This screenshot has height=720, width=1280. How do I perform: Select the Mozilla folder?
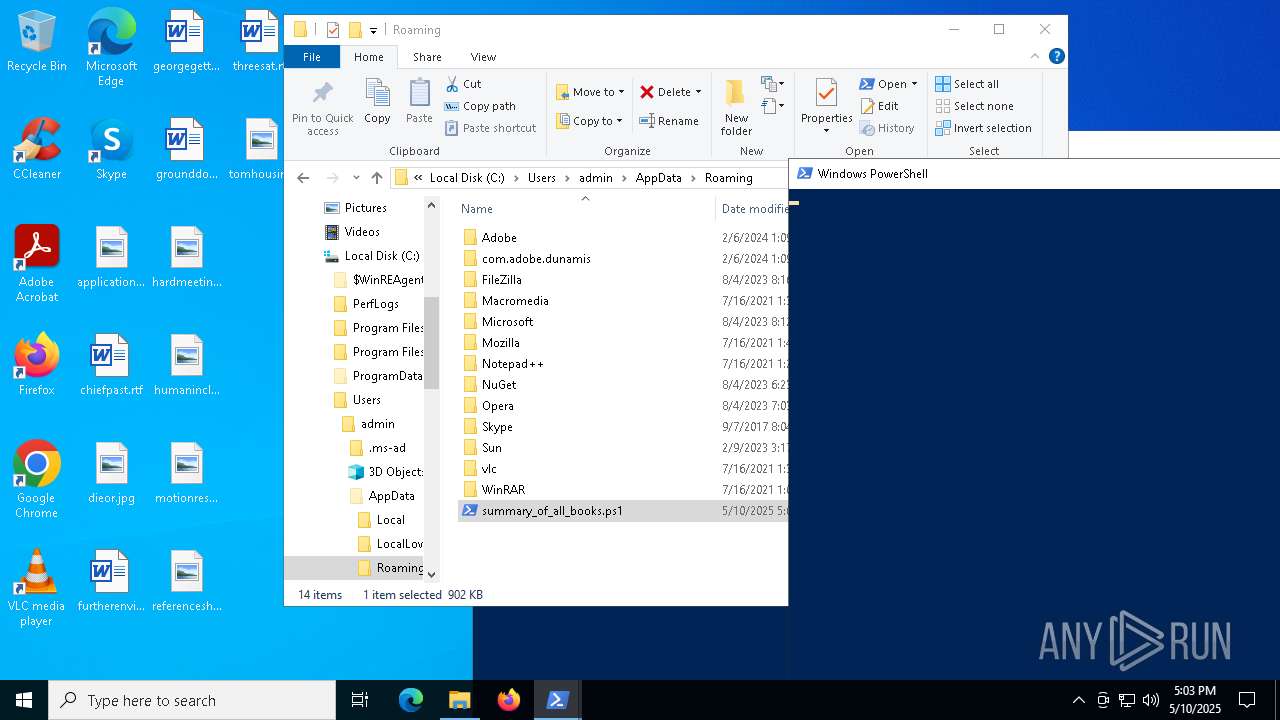[500, 343]
